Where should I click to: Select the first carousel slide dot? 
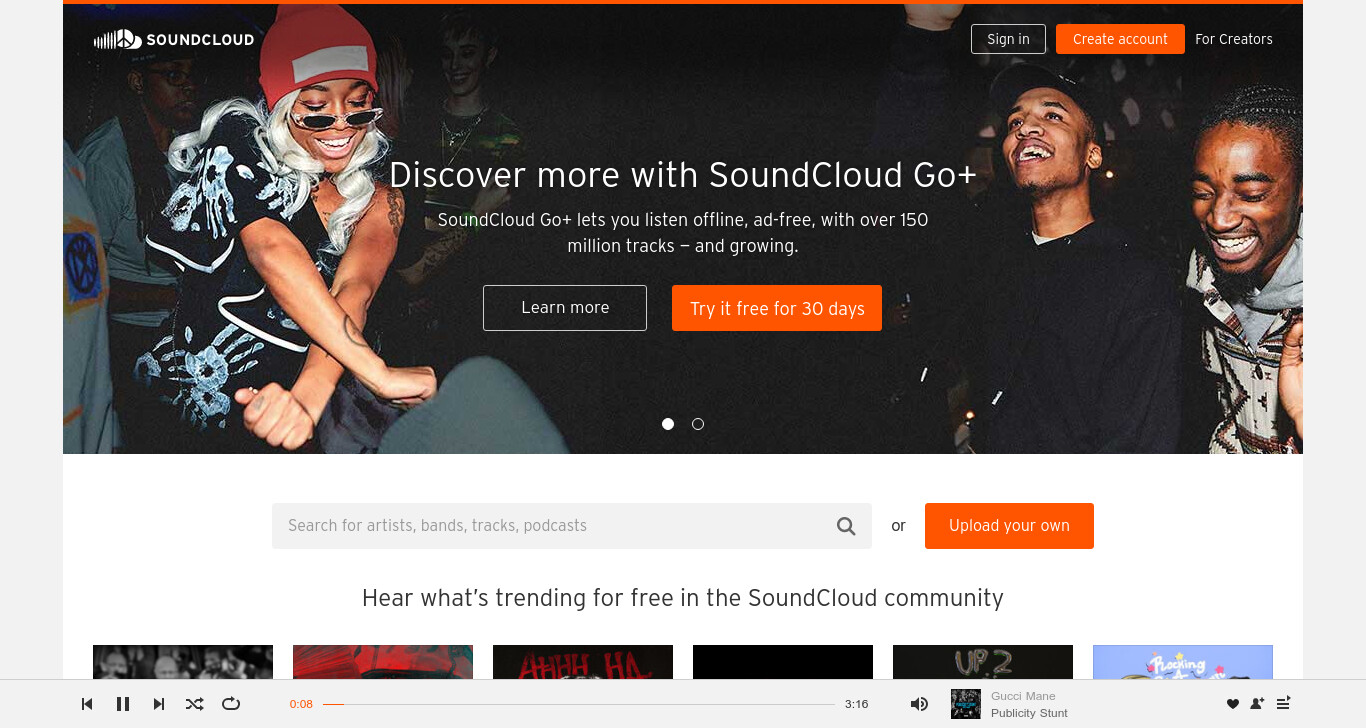pos(668,424)
